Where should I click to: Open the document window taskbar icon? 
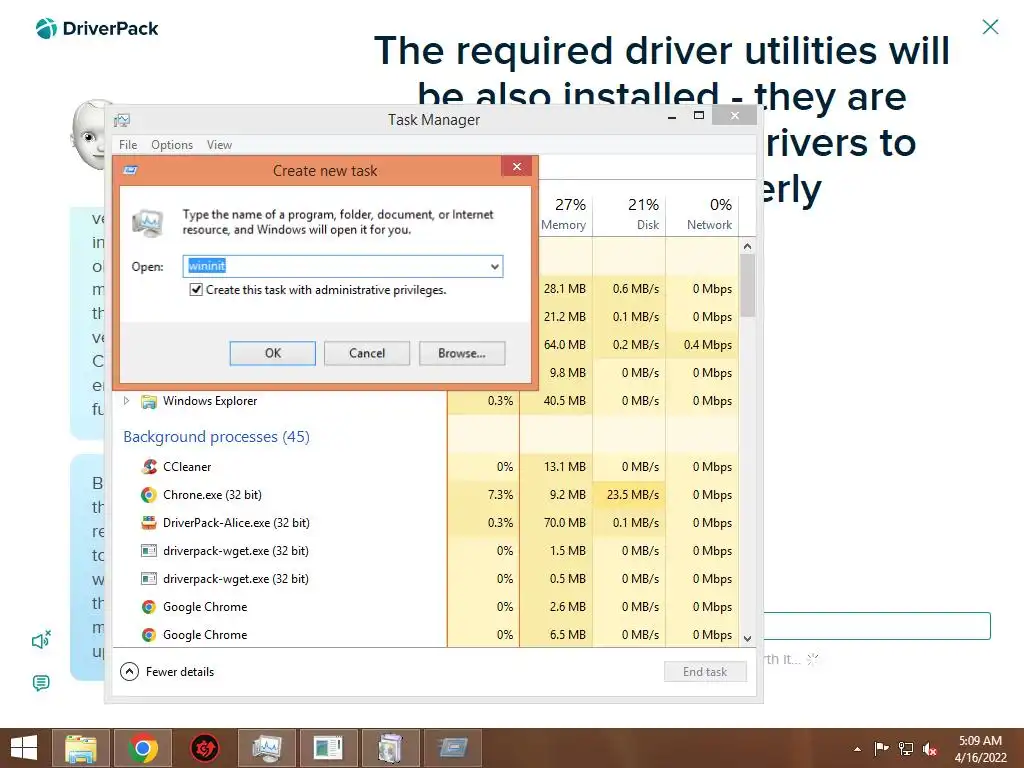pos(328,748)
